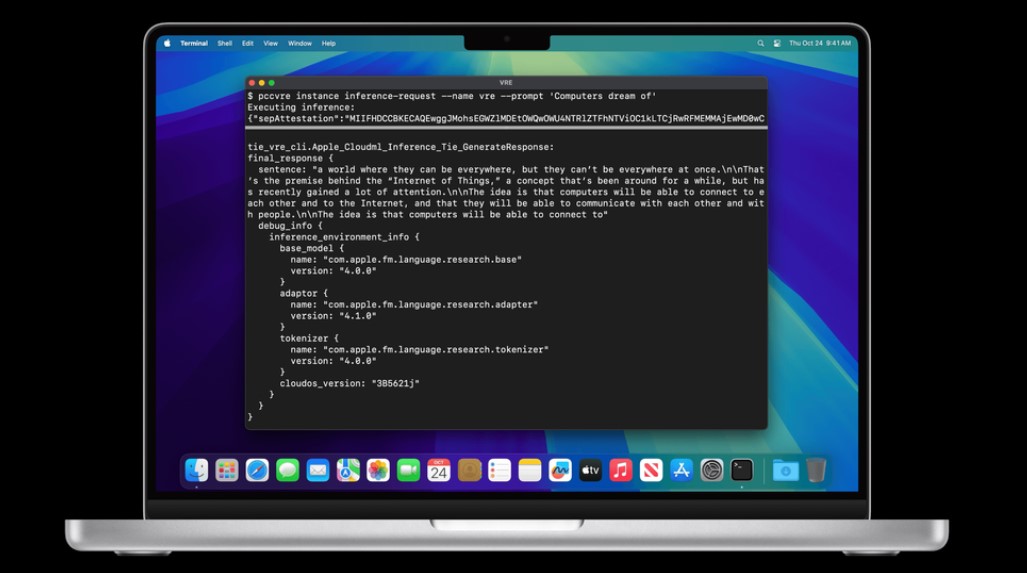Click 'inference_environment_info {' line
This screenshot has height=573, width=1027.
pos(344,237)
